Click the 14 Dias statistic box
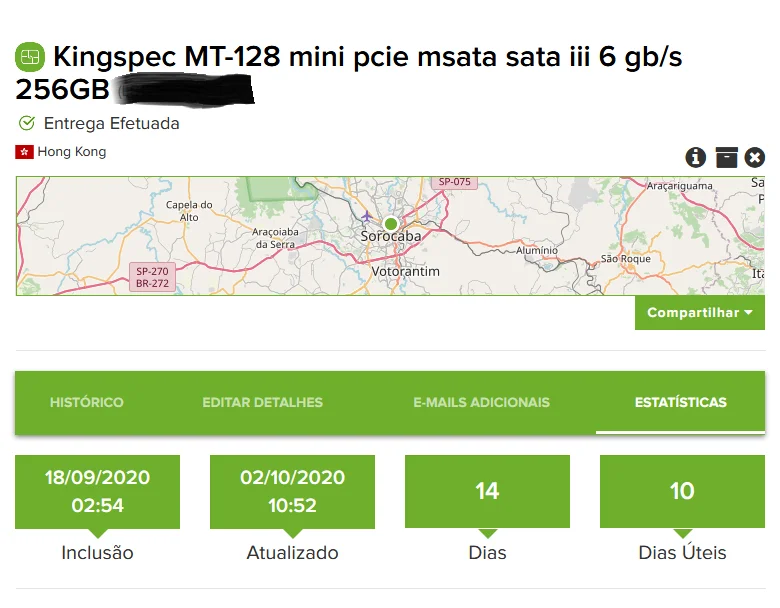 point(487,491)
